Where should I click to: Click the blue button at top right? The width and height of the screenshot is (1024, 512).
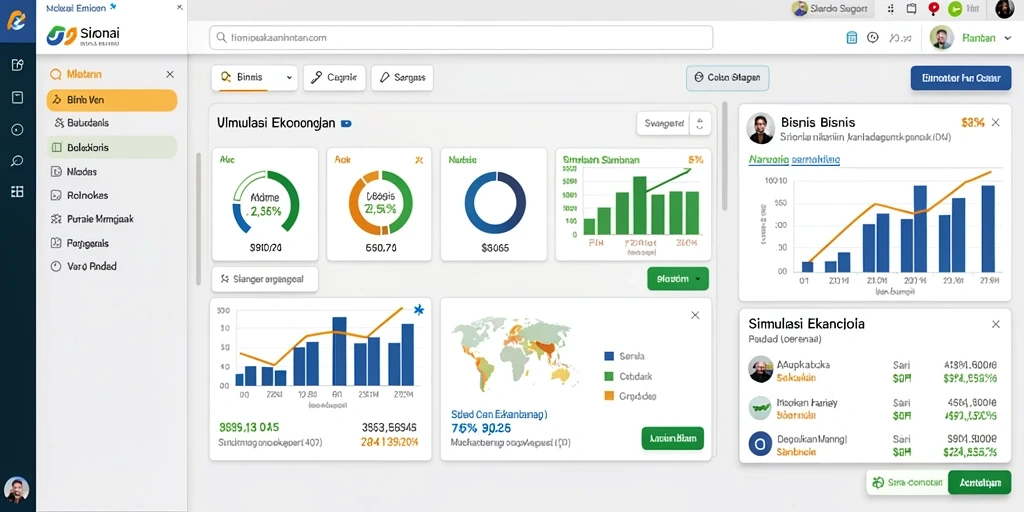tap(961, 78)
